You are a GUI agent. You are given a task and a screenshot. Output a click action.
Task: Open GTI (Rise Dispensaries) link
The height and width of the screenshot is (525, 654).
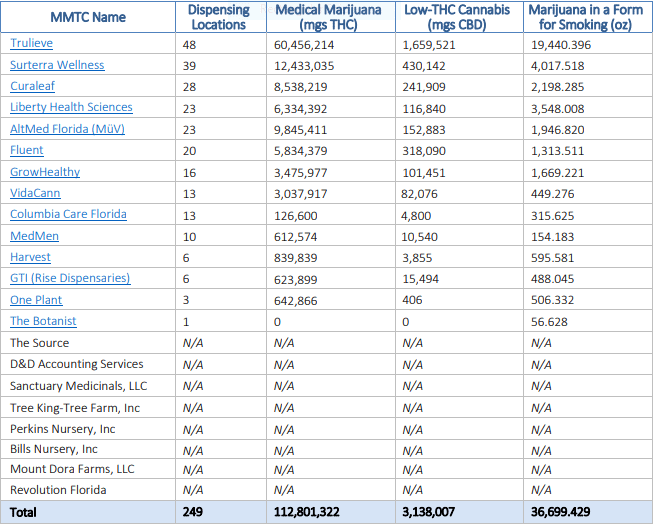tap(70, 278)
